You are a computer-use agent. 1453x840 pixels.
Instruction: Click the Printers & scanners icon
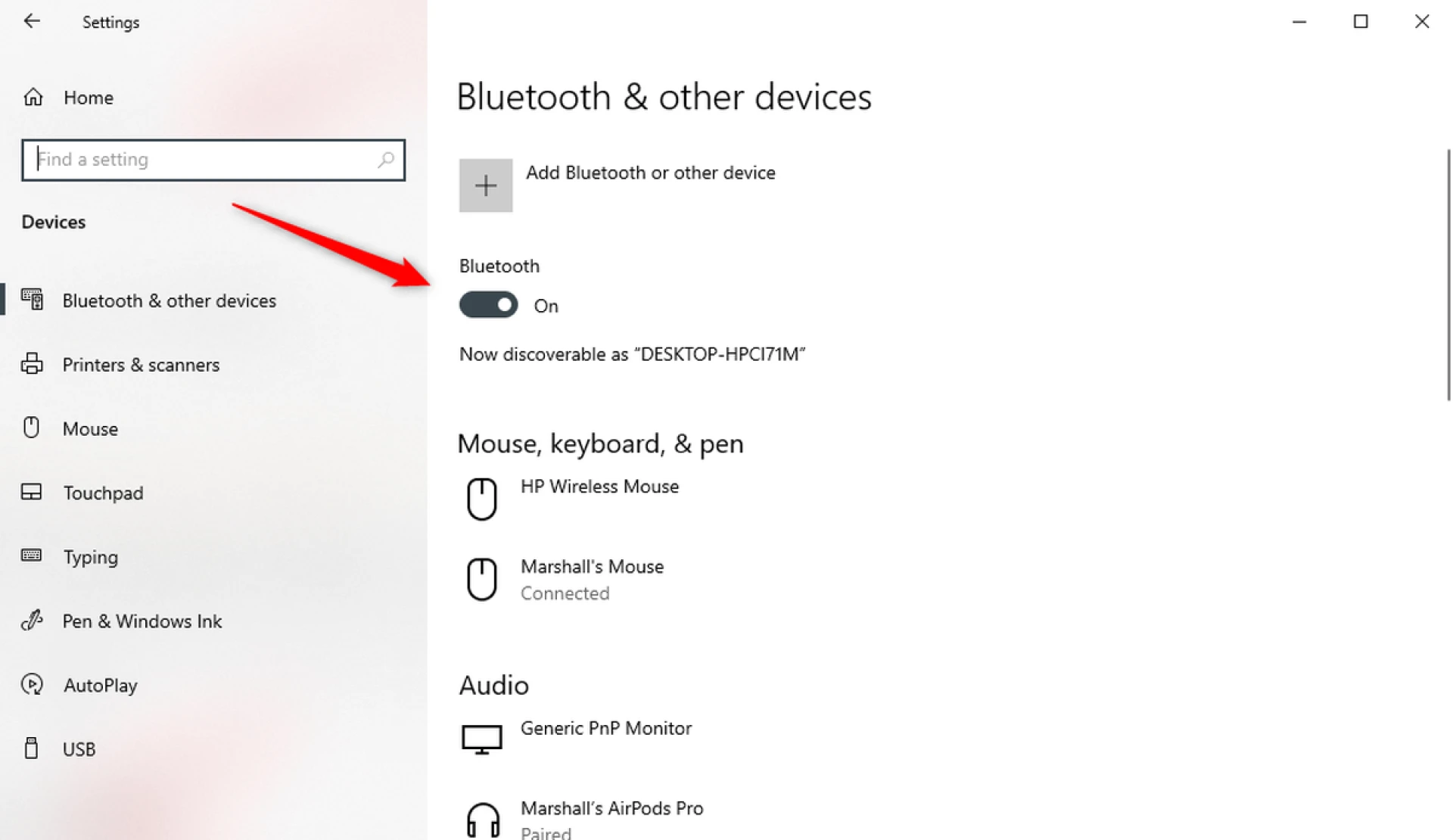pyautogui.click(x=32, y=364)
